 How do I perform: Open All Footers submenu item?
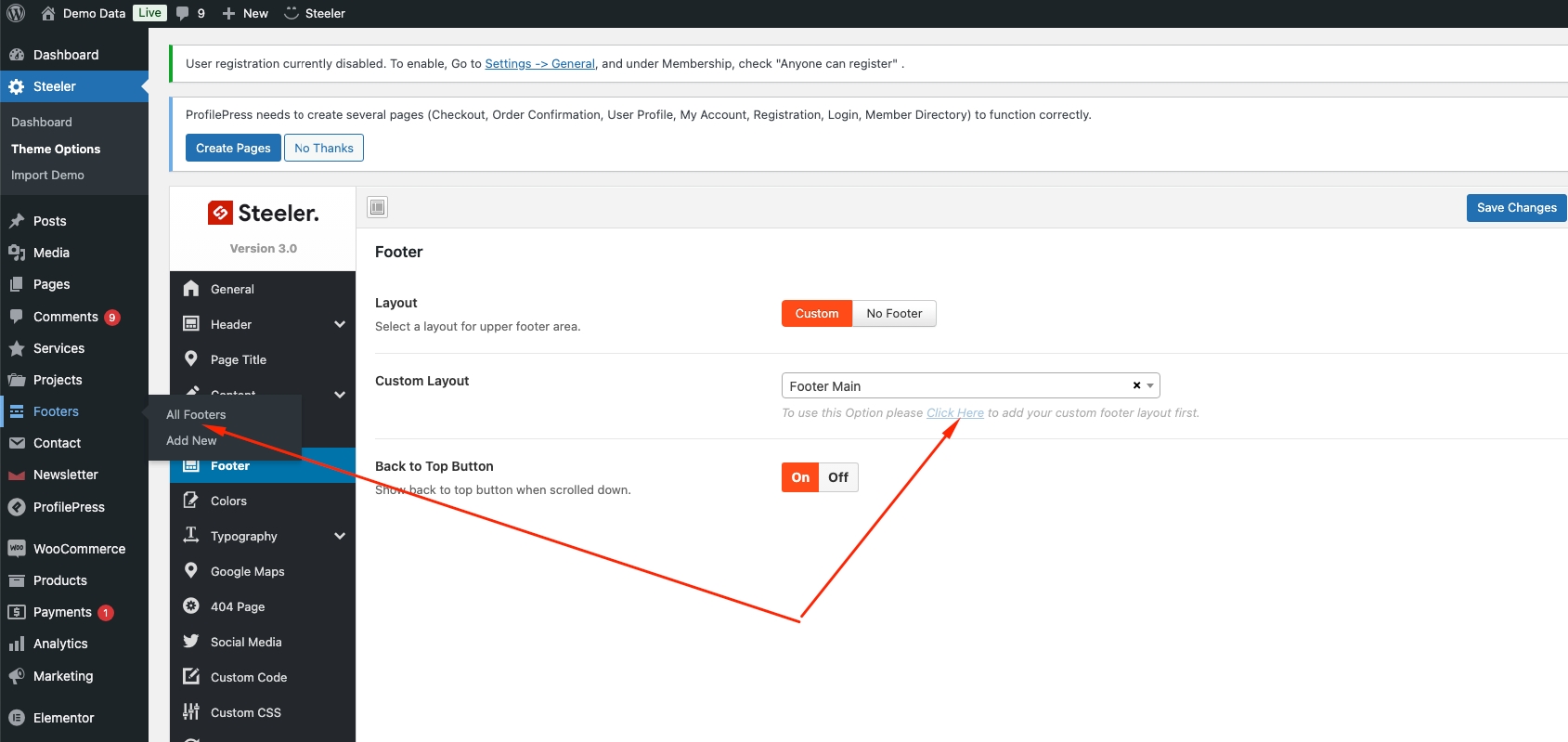tap(196, 414)
